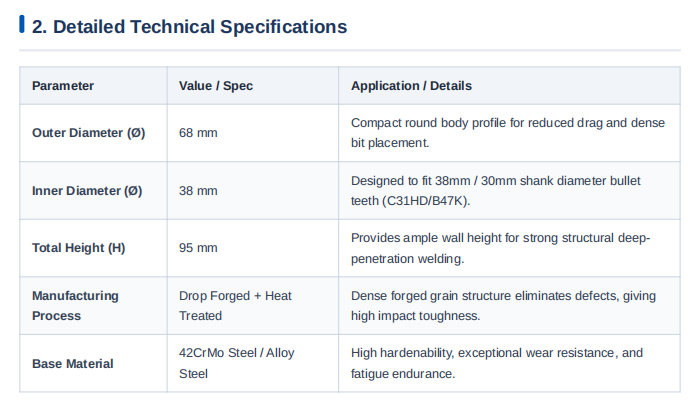The width and height of the screenshot is (700, 409).
Task: Click the blue accent bar beside heading
Action: point(21,24)
